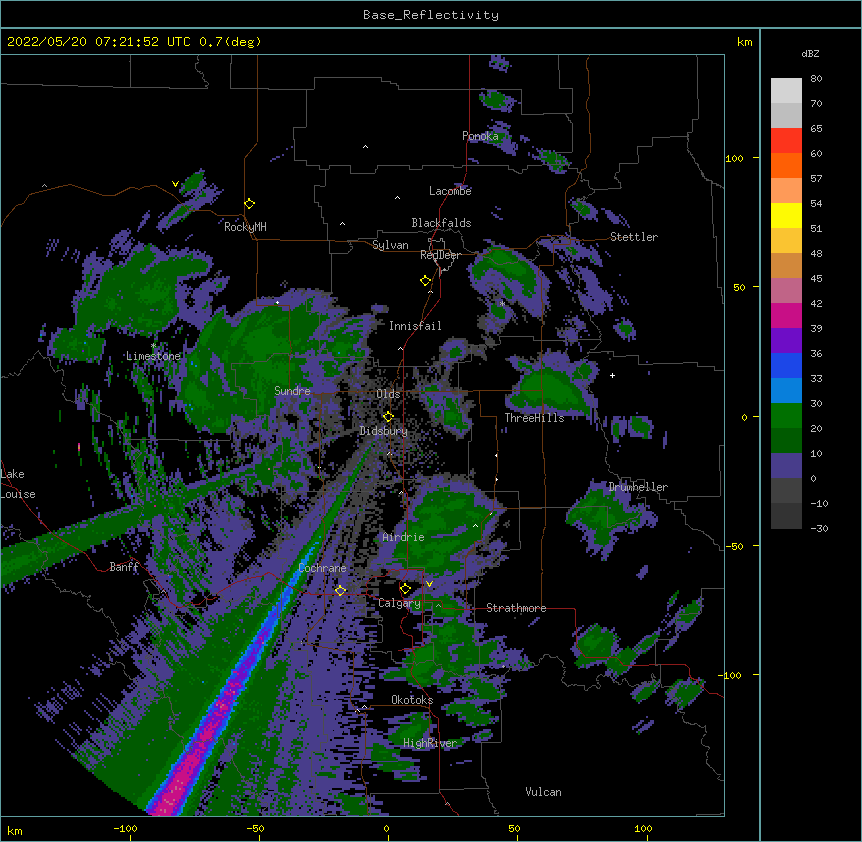Screen dimensions: 862x842
Task: Click the km unit label at bottom left
Action: pos(15,831)
